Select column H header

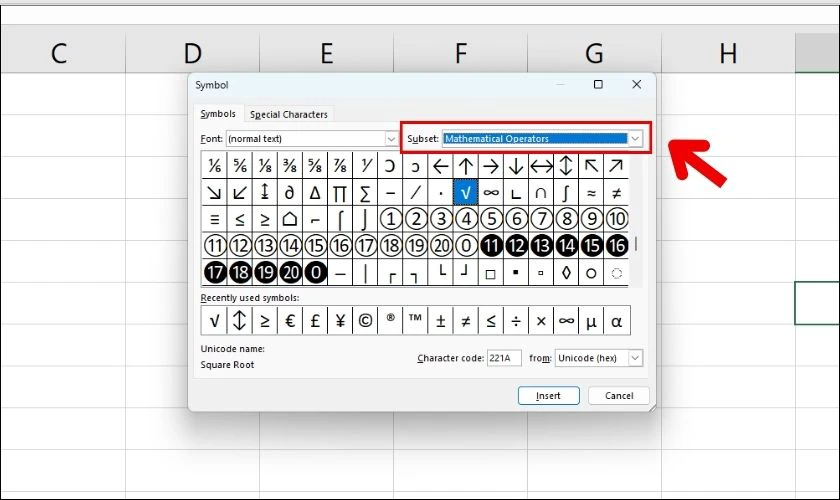[x=728, y=53]
